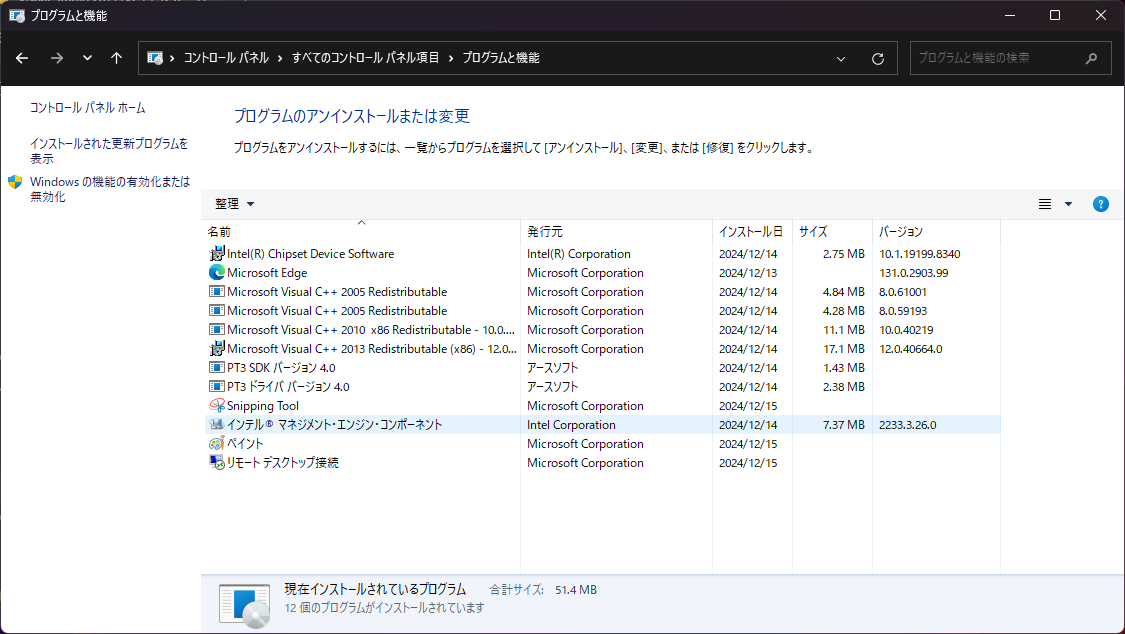
Task: Select Microsoft Visual C++ 2010 x86 Redistributable
Action: 371,330
